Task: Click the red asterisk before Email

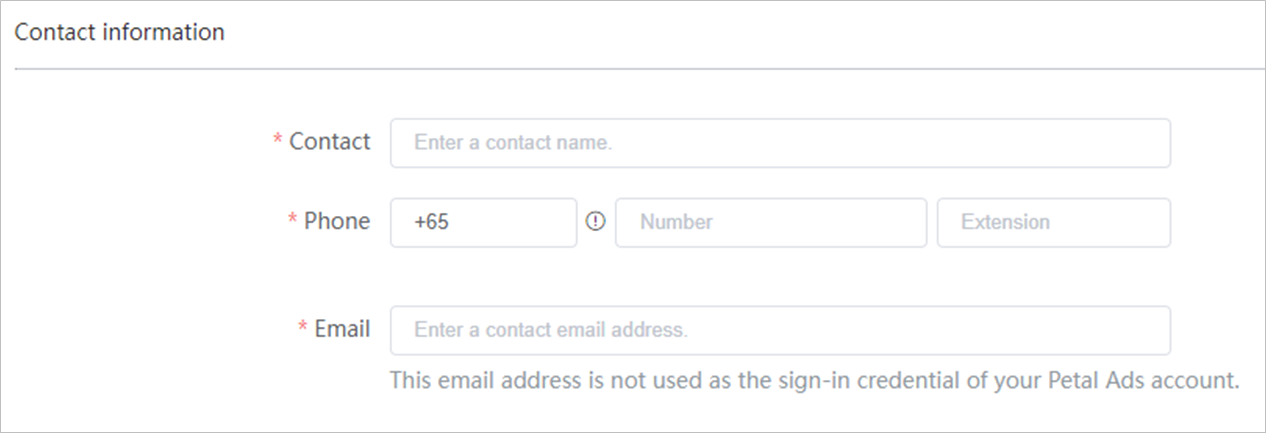Action: 303,329
